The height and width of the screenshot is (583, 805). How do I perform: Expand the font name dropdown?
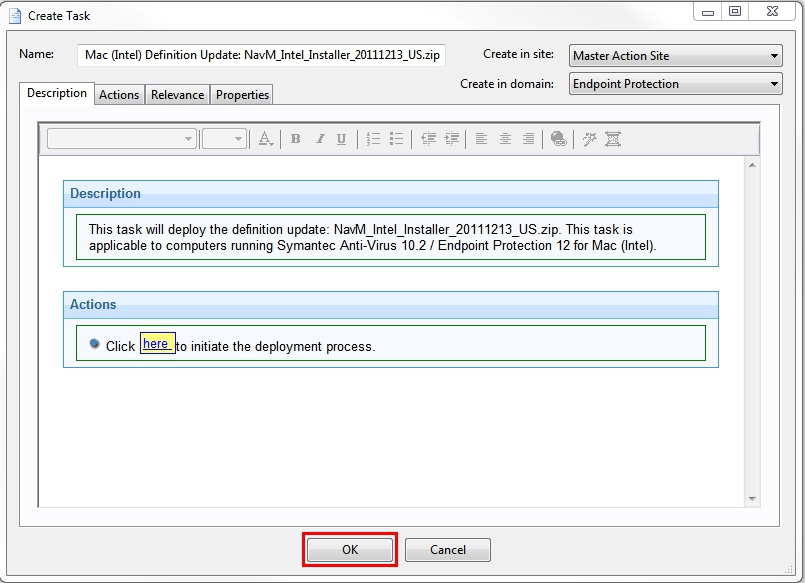click(188, 139)
